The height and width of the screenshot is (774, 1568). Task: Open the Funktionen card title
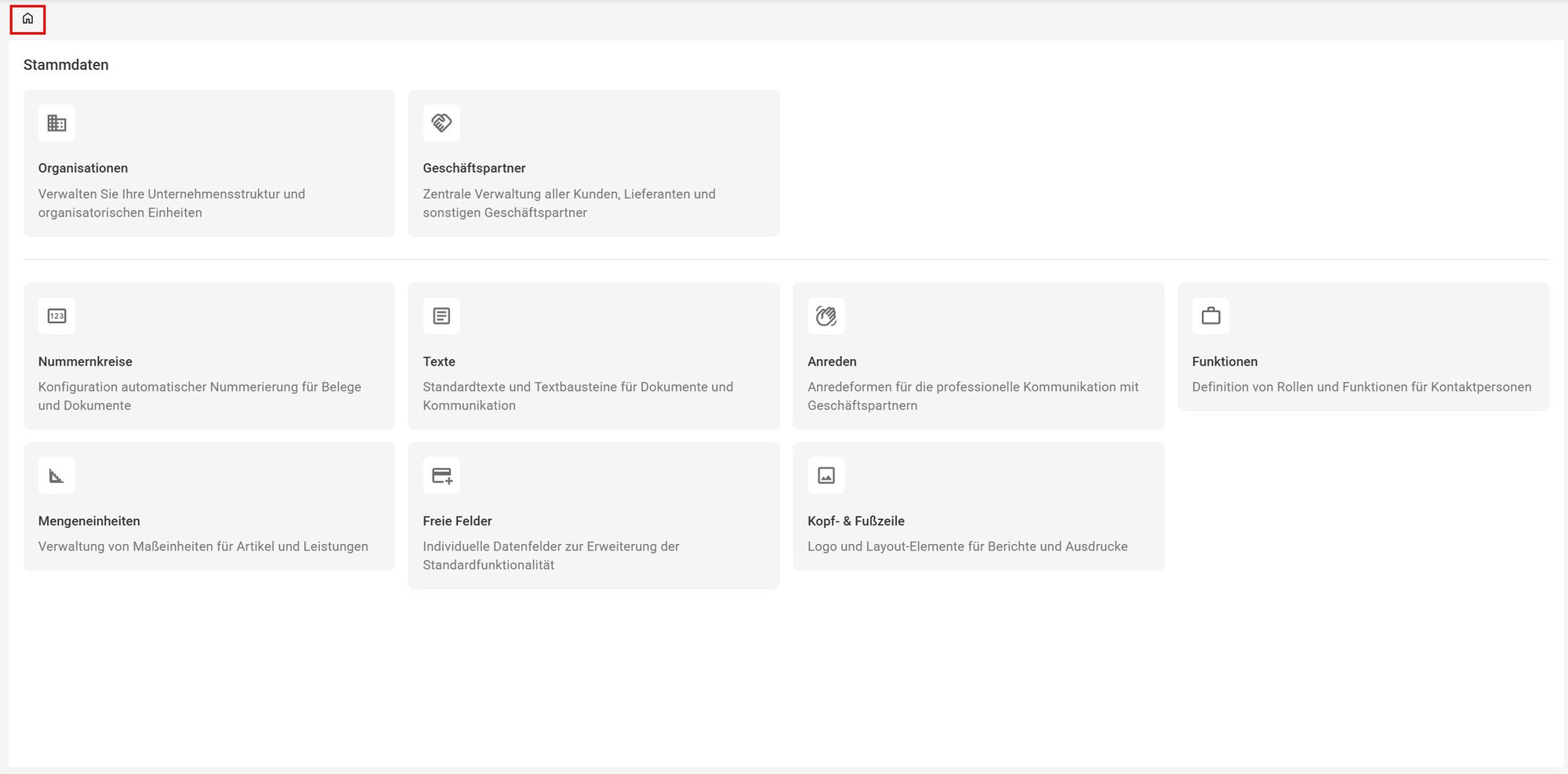pyautogui.click(x=1225, y=362)
